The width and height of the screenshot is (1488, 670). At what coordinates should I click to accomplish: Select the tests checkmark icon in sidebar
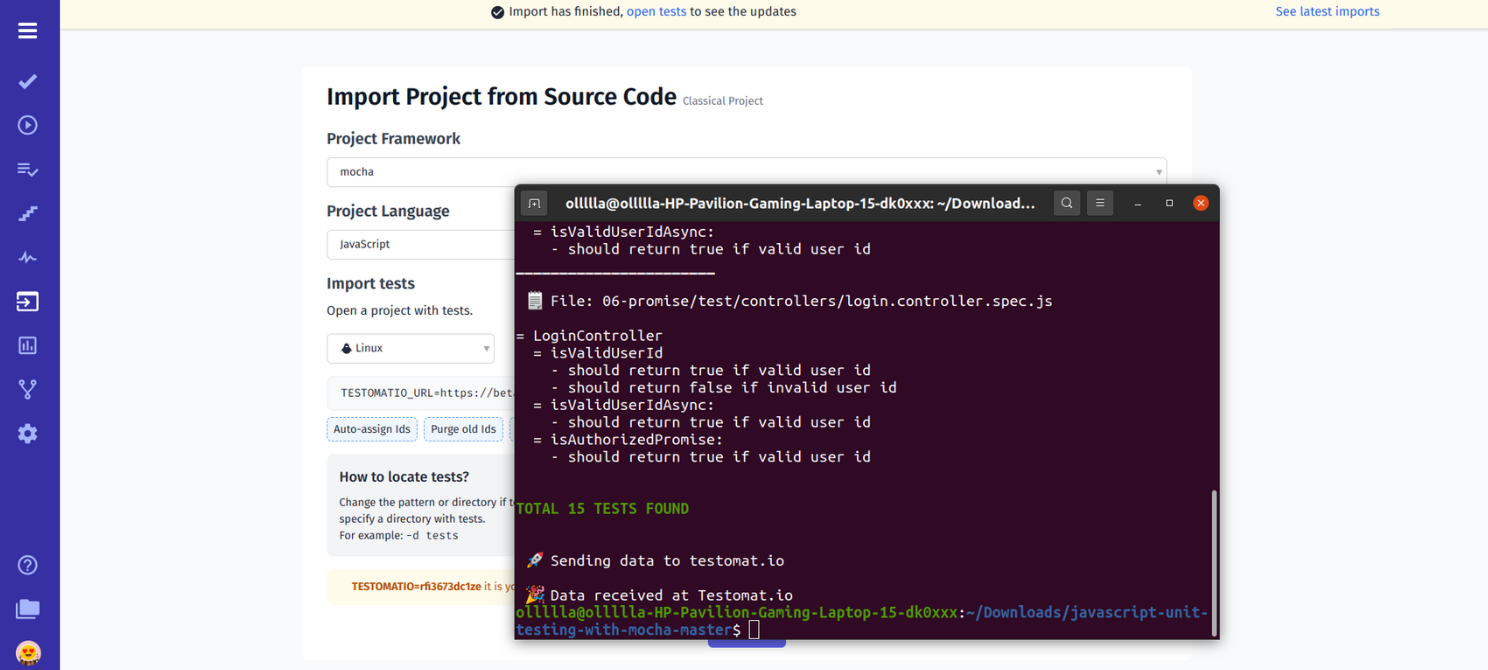[27, 81]
